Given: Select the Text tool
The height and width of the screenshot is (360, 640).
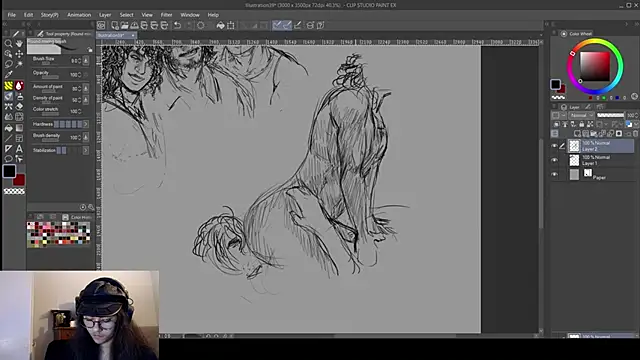Looking at the screenshot, I should (x=19, y=149).
